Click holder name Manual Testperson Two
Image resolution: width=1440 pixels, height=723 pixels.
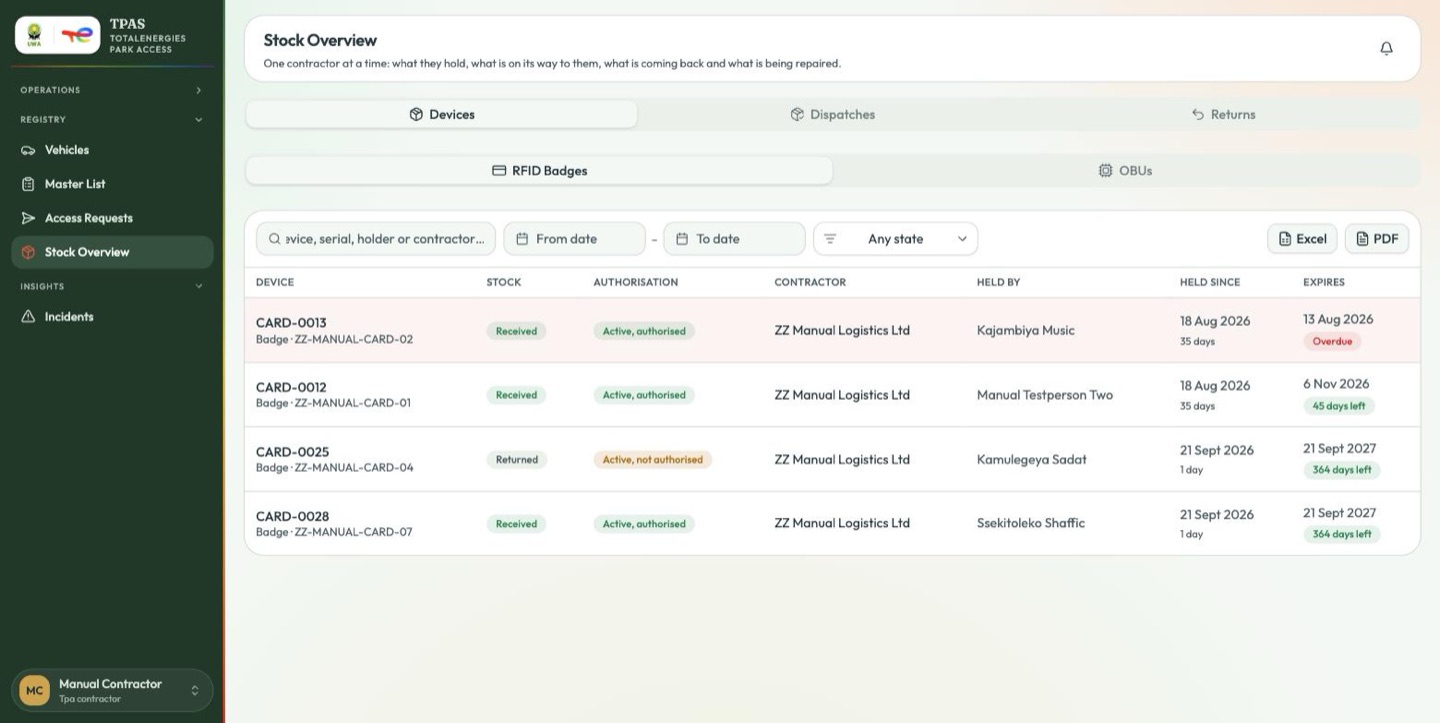[x=1045, y=395]
